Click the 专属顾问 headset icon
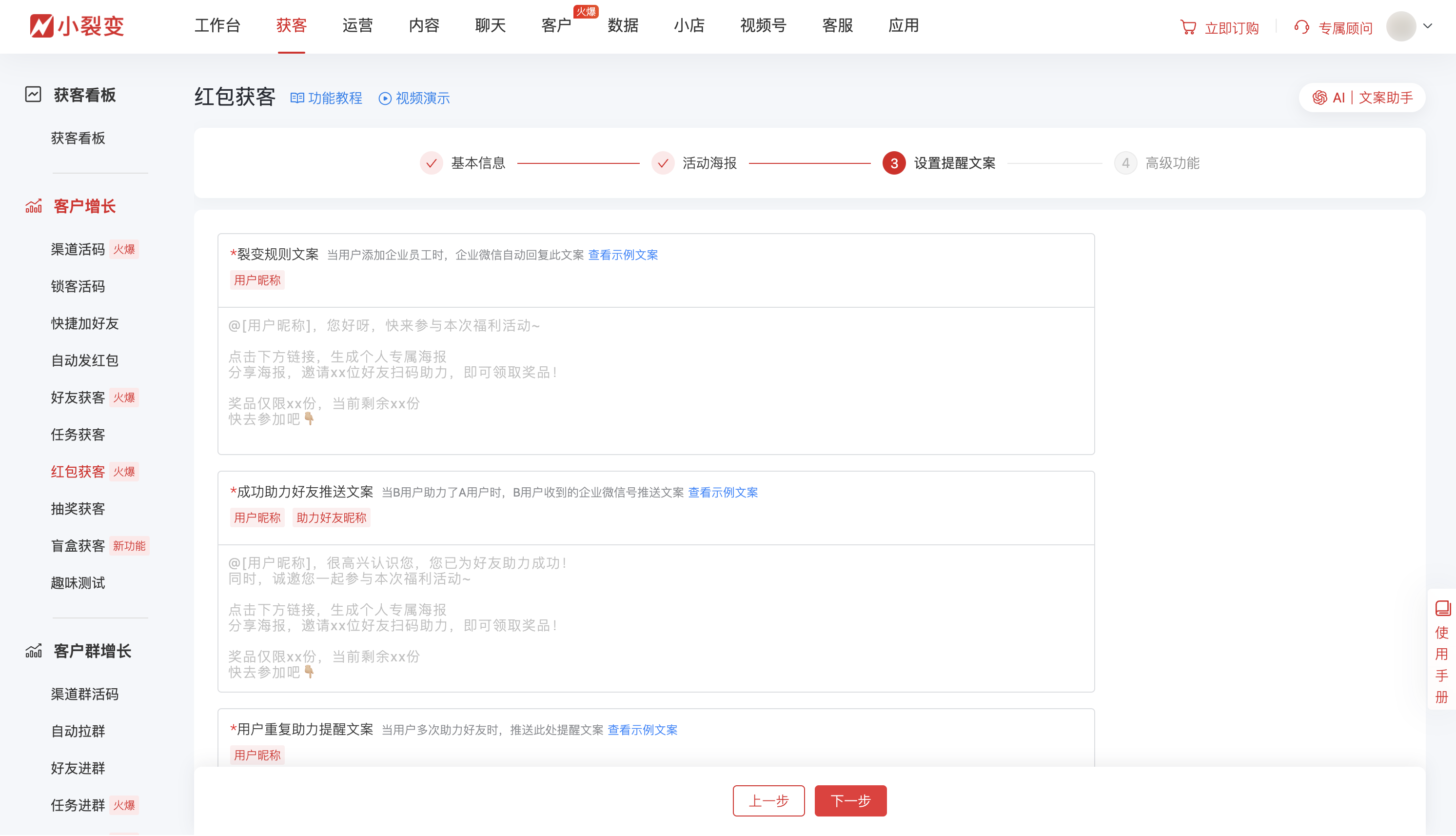The width and height of the screenshot is (1456, 836). point(1301,26)
